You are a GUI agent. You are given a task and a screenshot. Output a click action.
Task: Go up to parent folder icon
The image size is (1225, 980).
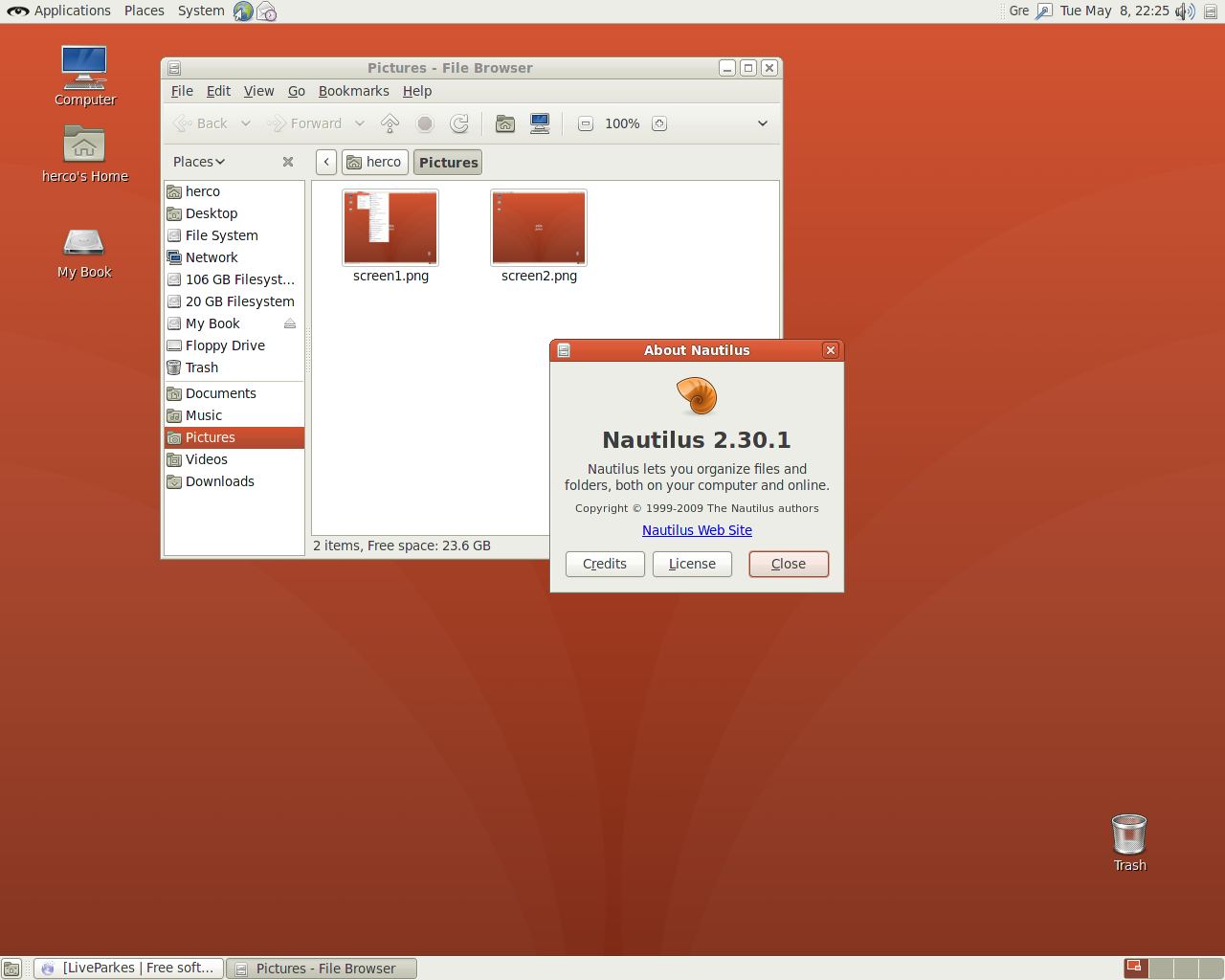click(390, 123)
